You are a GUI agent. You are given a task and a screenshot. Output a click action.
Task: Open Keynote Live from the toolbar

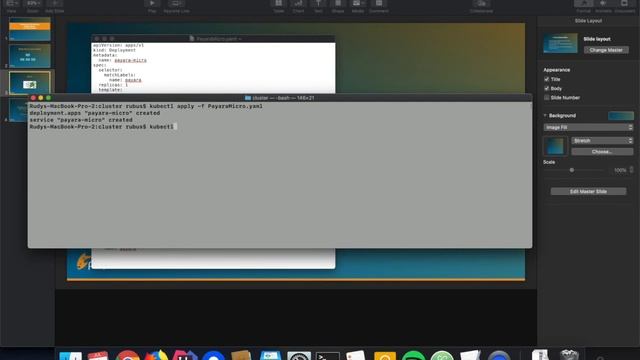click(x=176, y=6)
